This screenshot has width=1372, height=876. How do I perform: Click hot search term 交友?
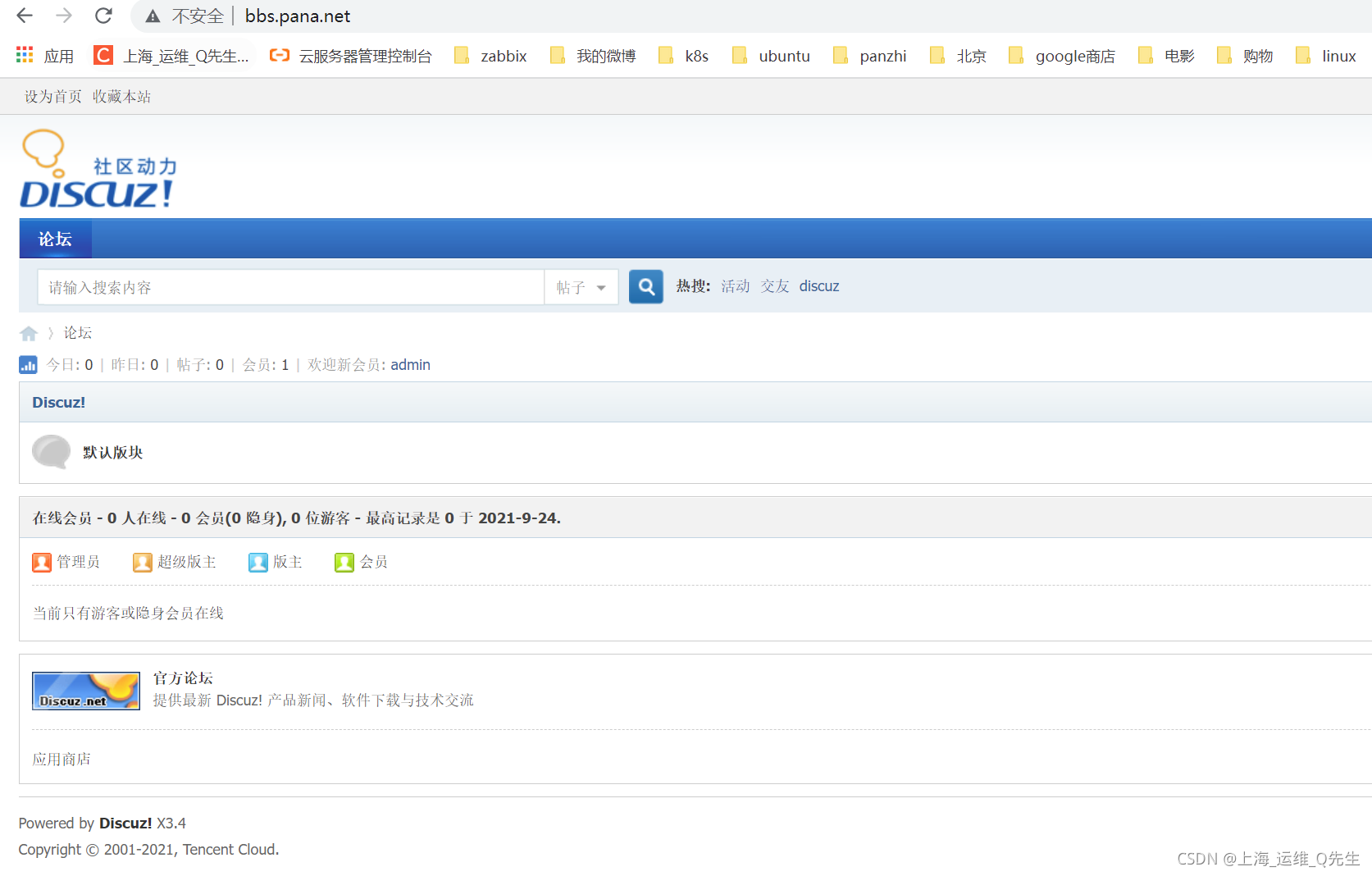(775, 286)
